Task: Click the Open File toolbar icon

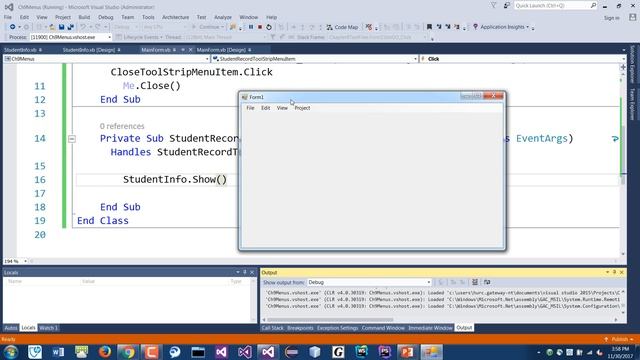Action: tap(52, 27)
